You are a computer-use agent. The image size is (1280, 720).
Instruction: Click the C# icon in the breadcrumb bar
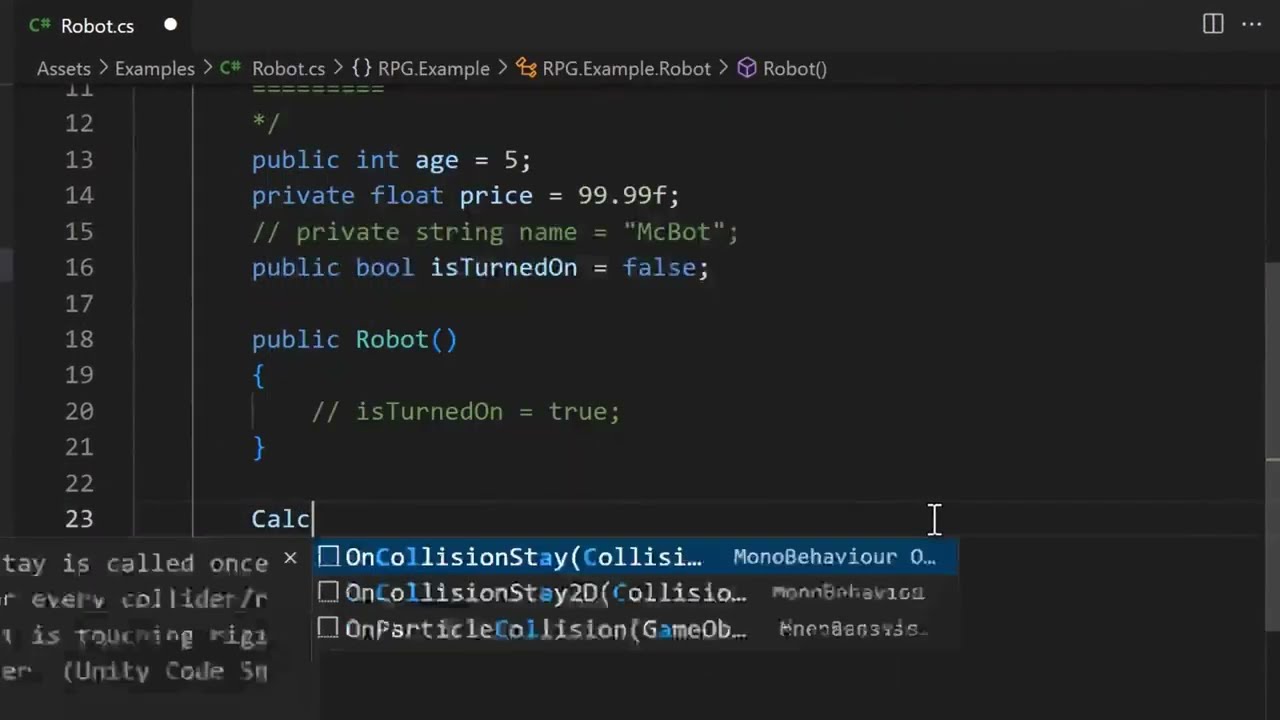pyautogui.click(x=231, y=69)
